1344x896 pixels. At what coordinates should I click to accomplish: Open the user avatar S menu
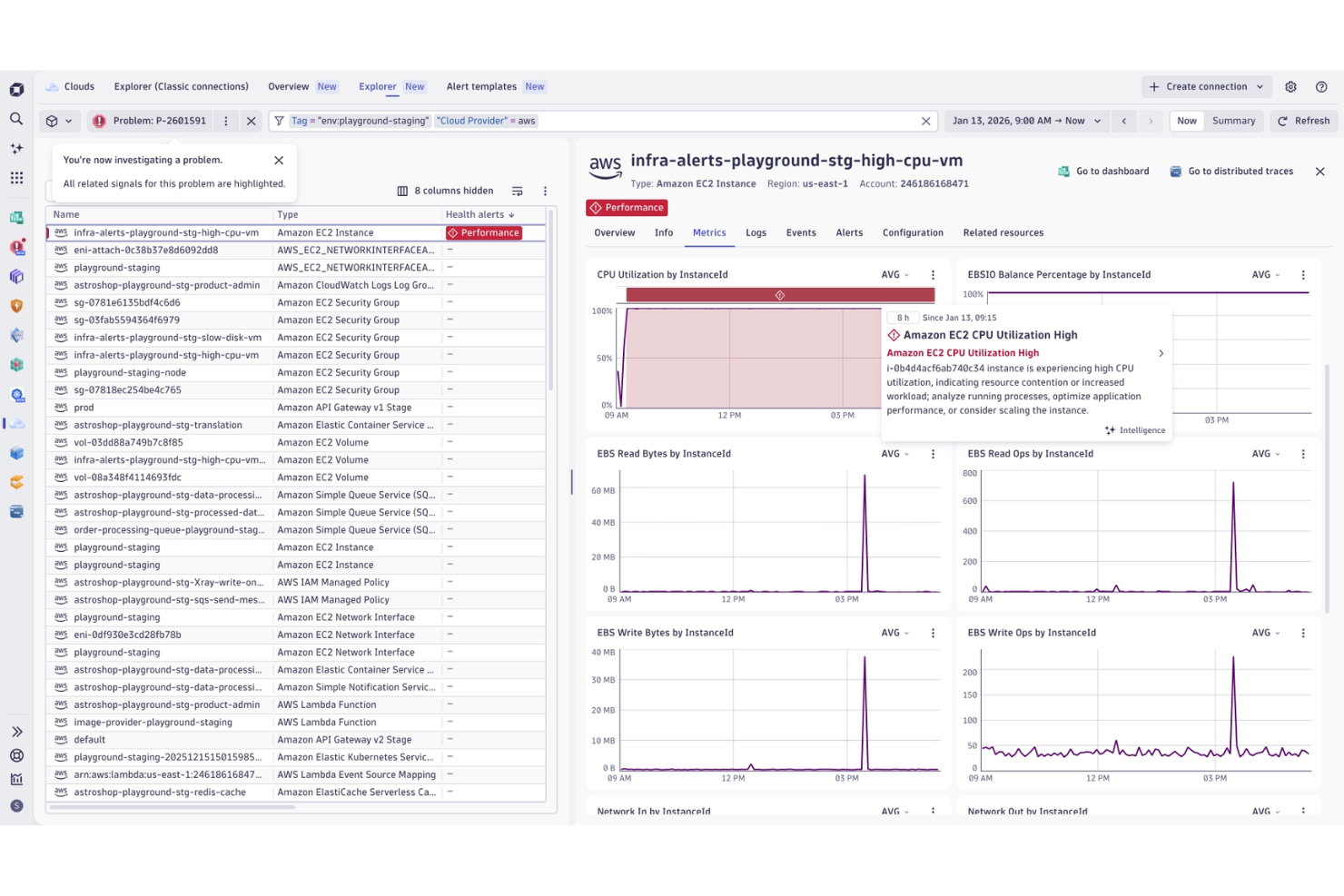16,805
